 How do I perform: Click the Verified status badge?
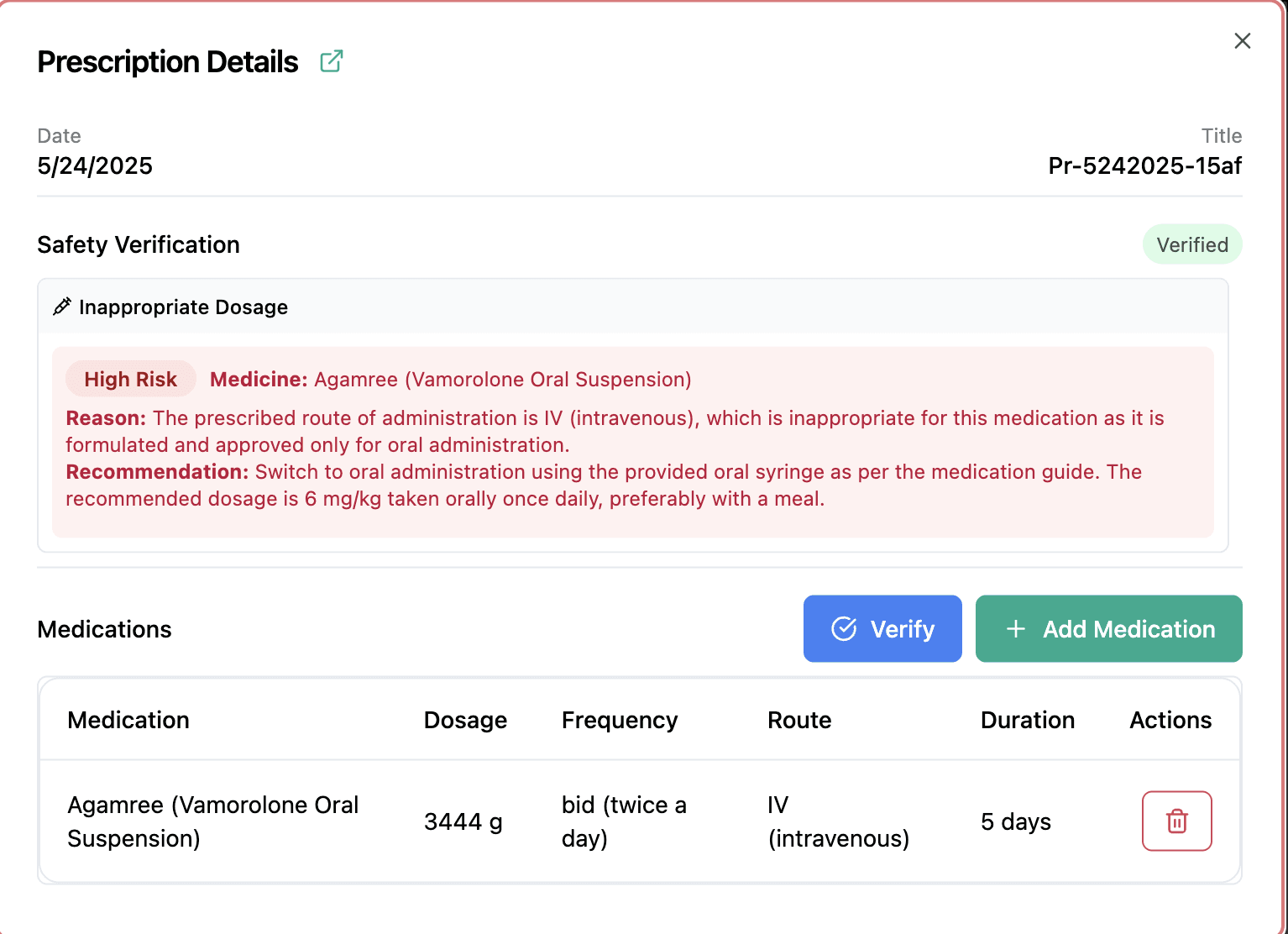coord(1192,244)
